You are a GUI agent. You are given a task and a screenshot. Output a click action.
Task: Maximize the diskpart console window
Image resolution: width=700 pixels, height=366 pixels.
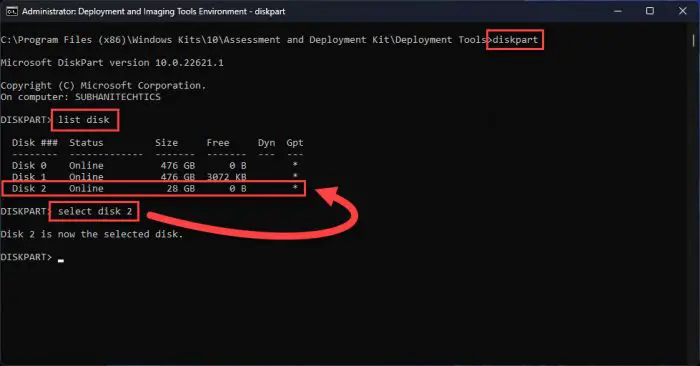(650, 11)
